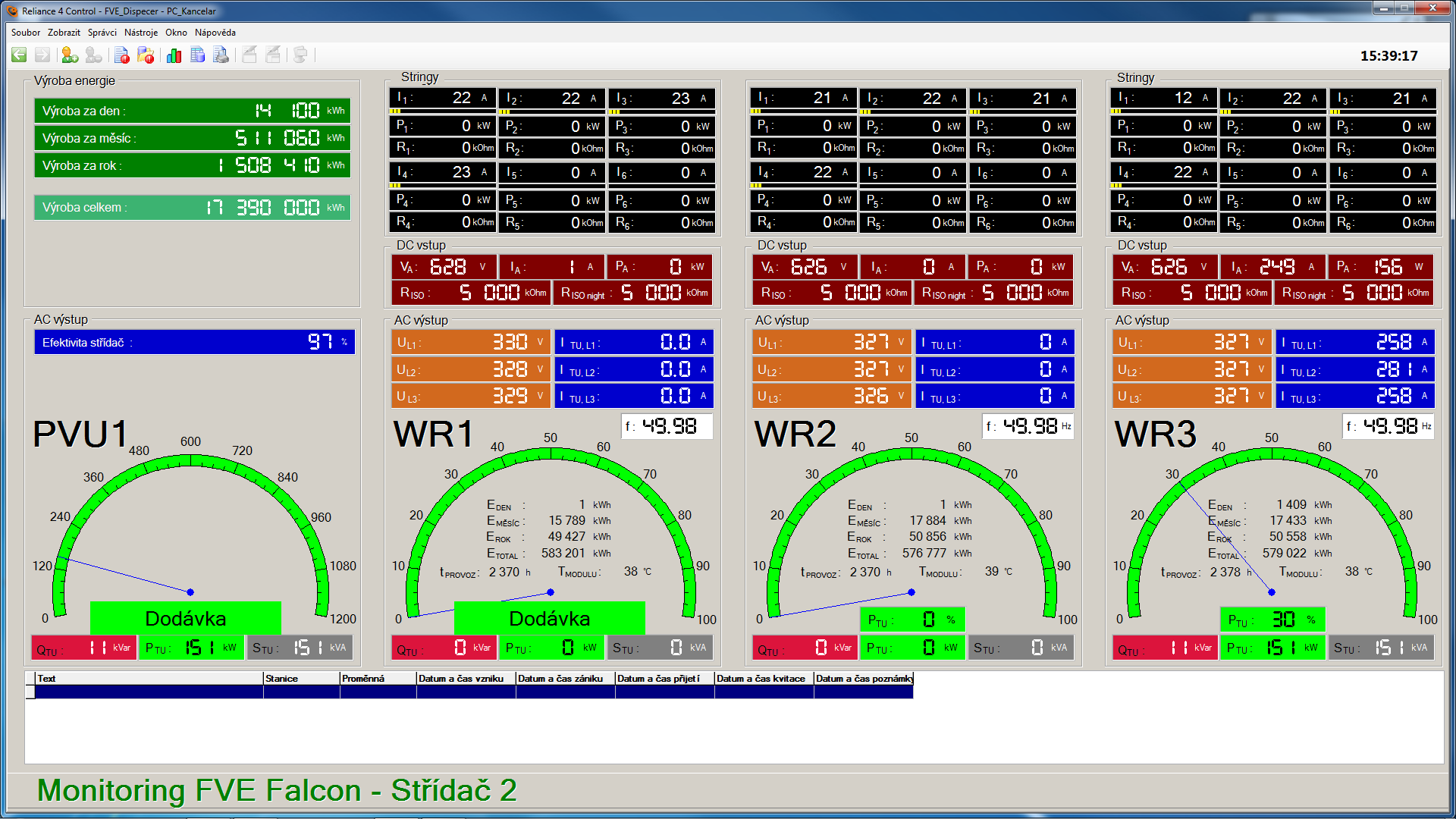
Task: Open the alarm history folder icon
Action: [146, 55]
